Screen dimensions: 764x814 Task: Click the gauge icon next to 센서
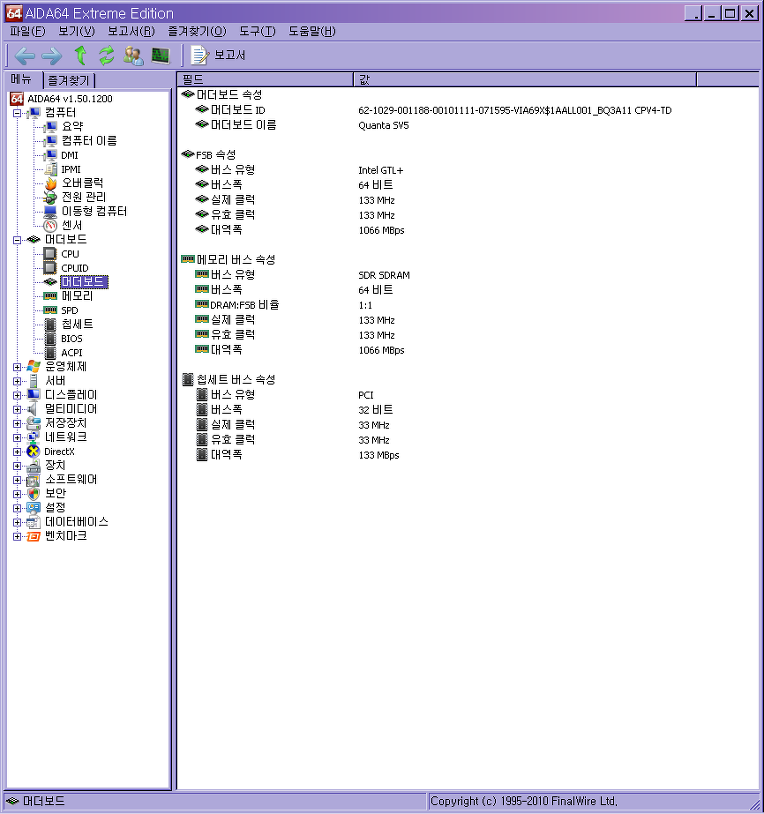pyautogui.click(x=50, y=226)
